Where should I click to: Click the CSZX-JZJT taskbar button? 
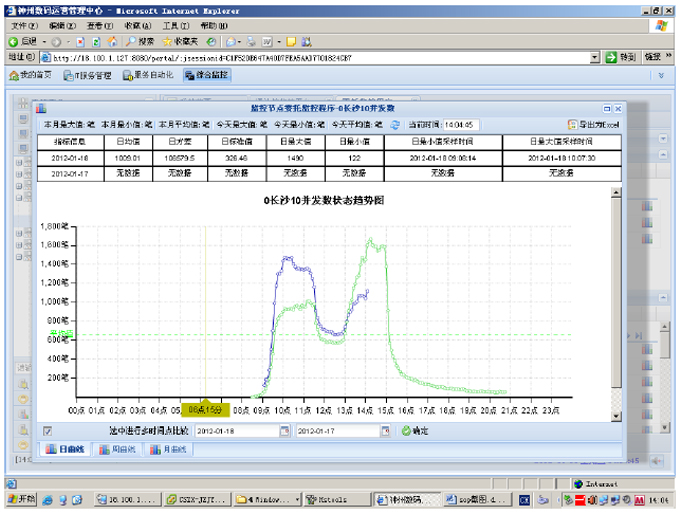point(197,500)
